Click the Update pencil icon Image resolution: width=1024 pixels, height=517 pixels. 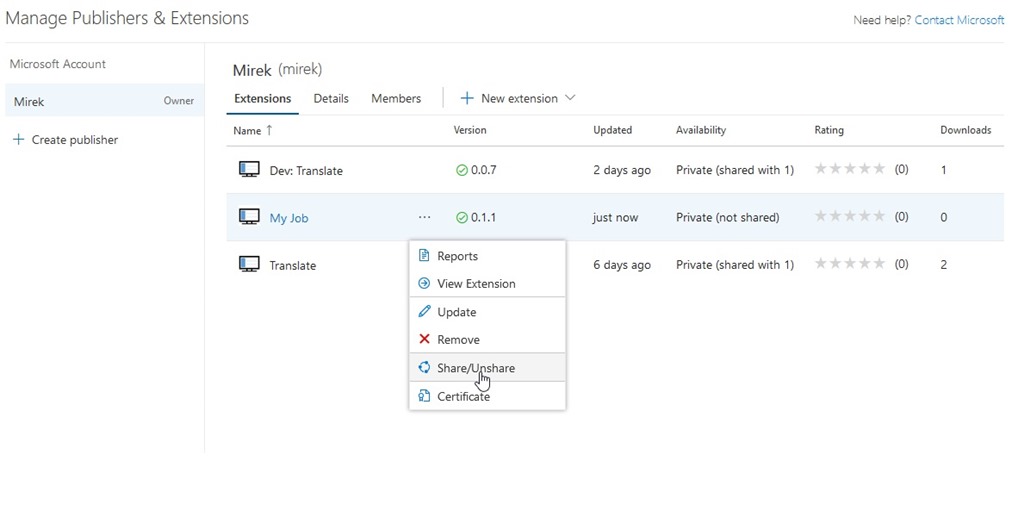coord(424,312)
